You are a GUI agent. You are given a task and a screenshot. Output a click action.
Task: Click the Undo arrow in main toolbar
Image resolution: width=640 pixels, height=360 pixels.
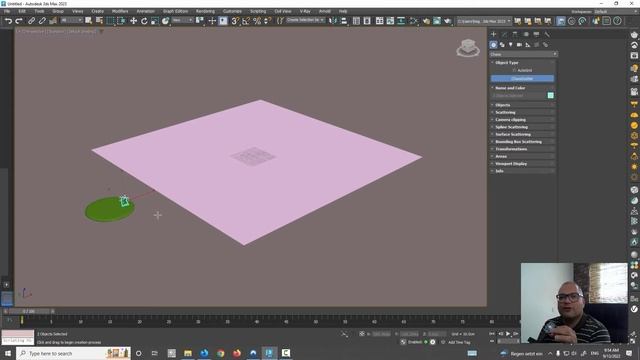9,21
